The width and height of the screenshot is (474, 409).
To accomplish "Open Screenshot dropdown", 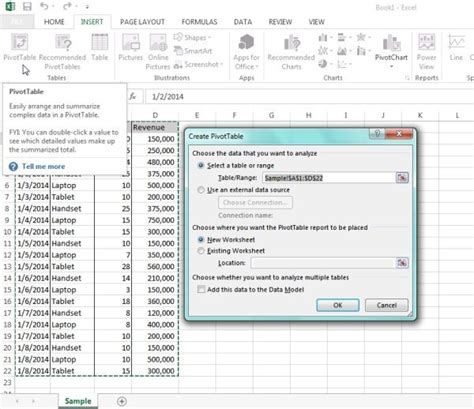I will click(198, 64).
